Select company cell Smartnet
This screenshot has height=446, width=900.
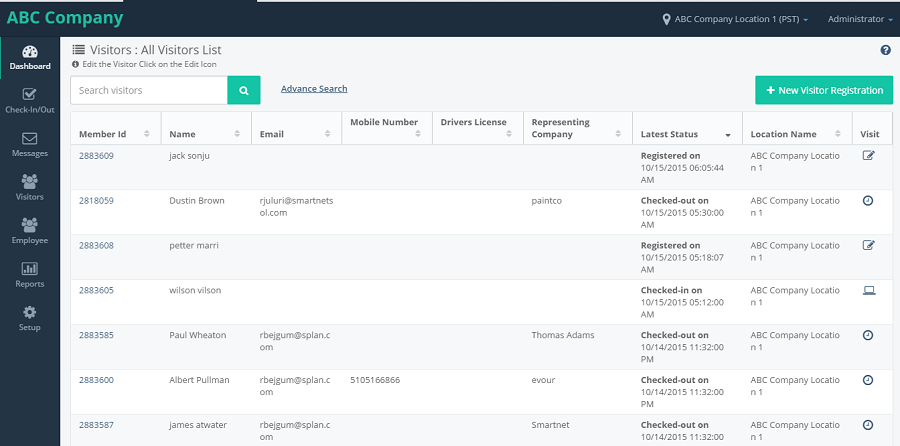550,425
